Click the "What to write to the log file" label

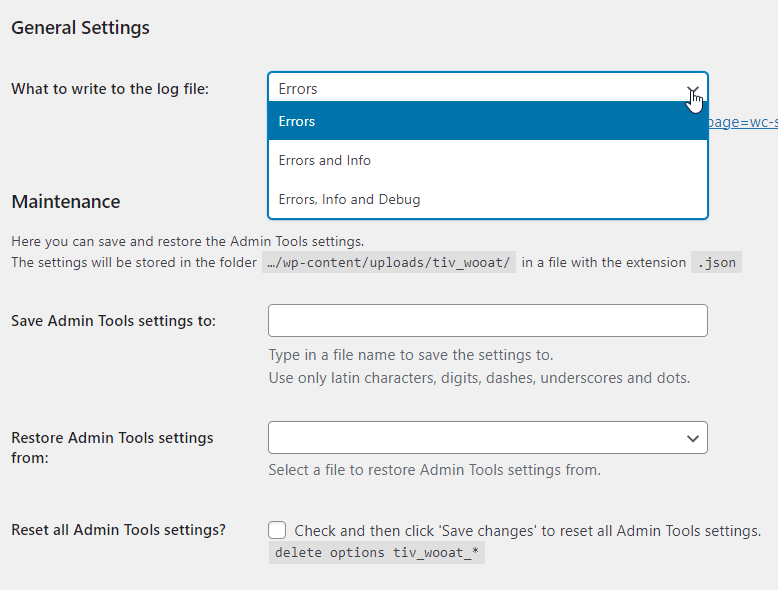pyautogui.click(x=110, y=89)
